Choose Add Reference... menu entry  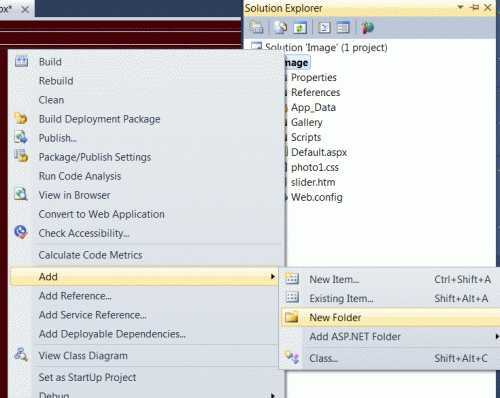(x=75, y=296)
